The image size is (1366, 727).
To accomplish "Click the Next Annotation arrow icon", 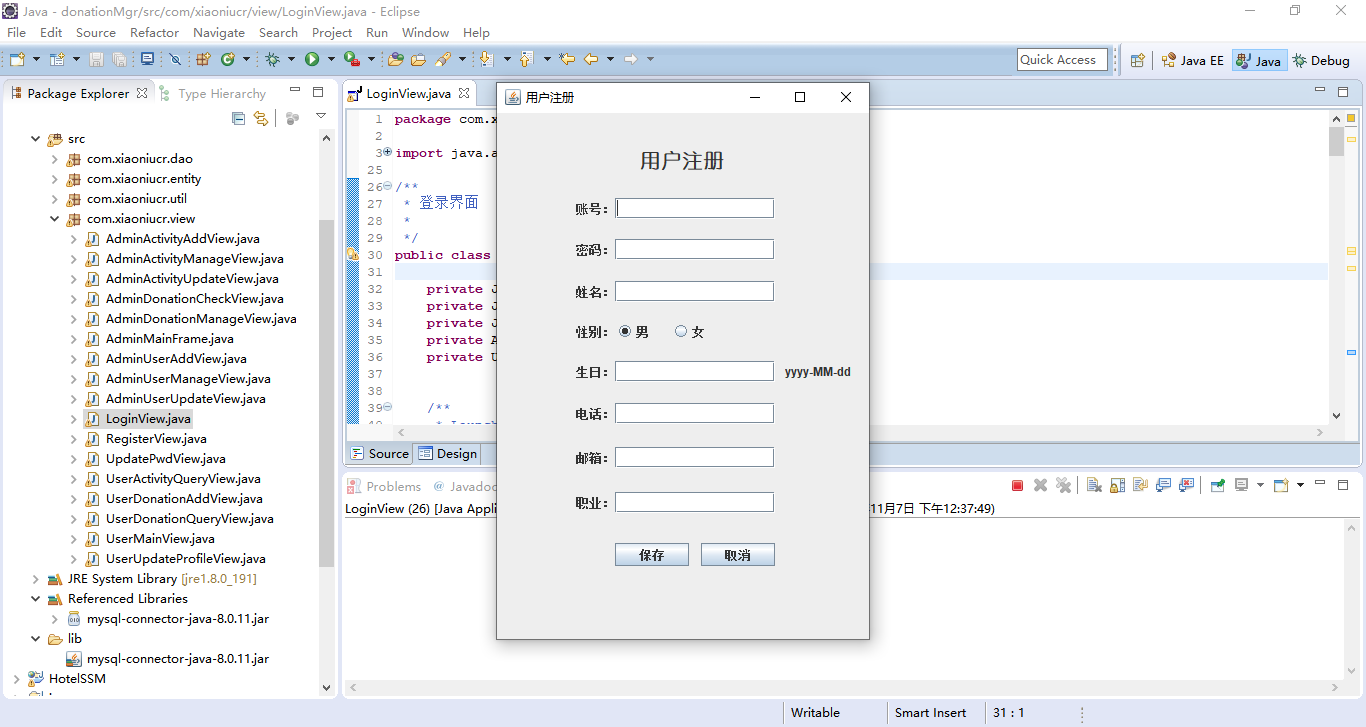I will 486,59.
